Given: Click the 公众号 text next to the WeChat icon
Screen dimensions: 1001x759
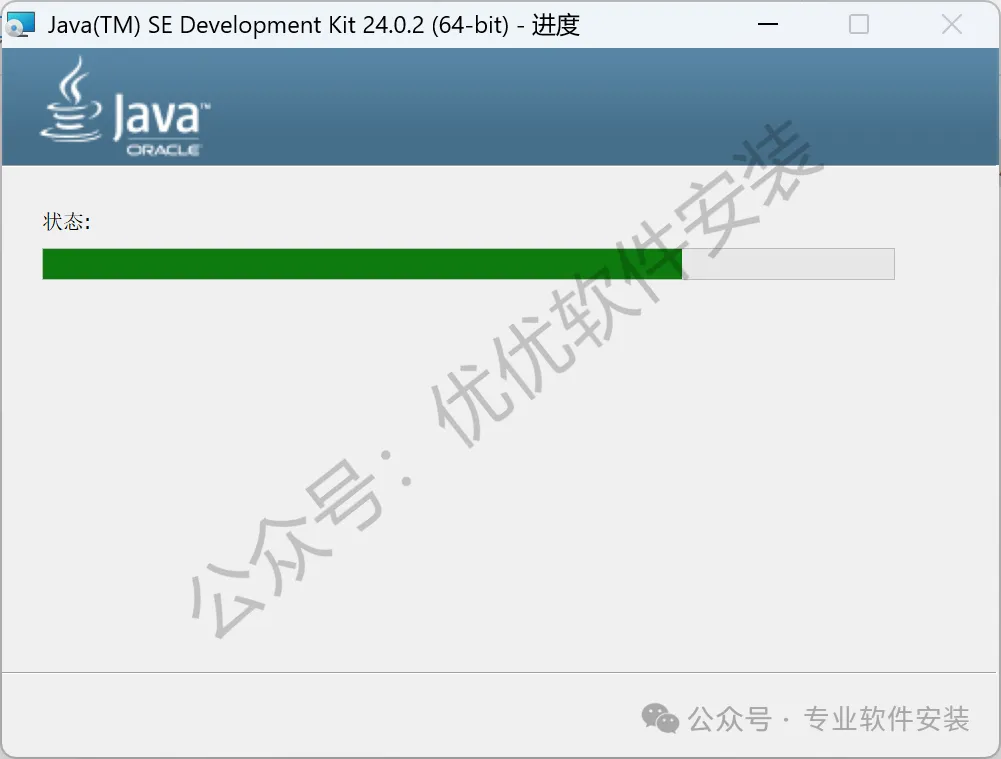Looking at the screenshot, I should 730,719.
